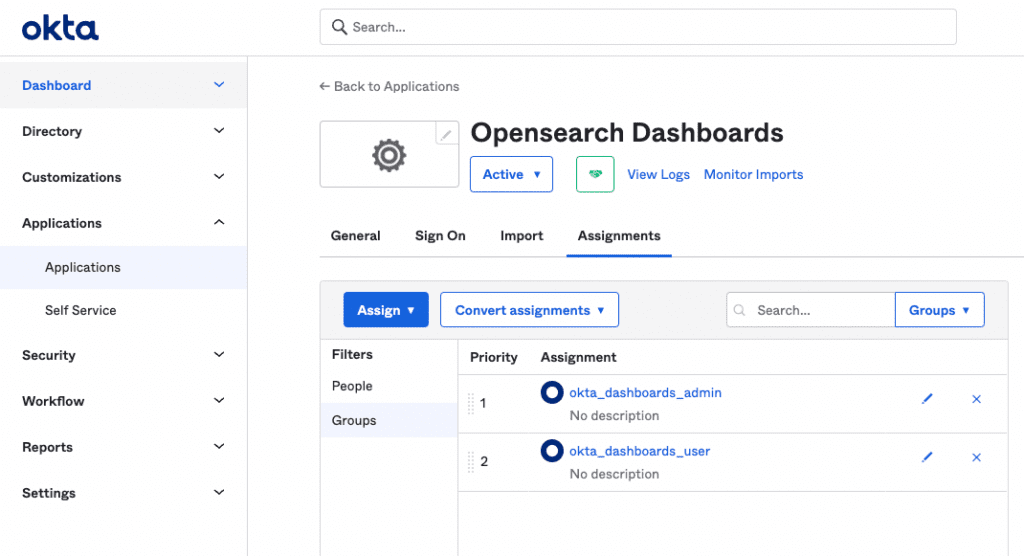Open the Groups search filter dropdown

[x=939, y=310]
